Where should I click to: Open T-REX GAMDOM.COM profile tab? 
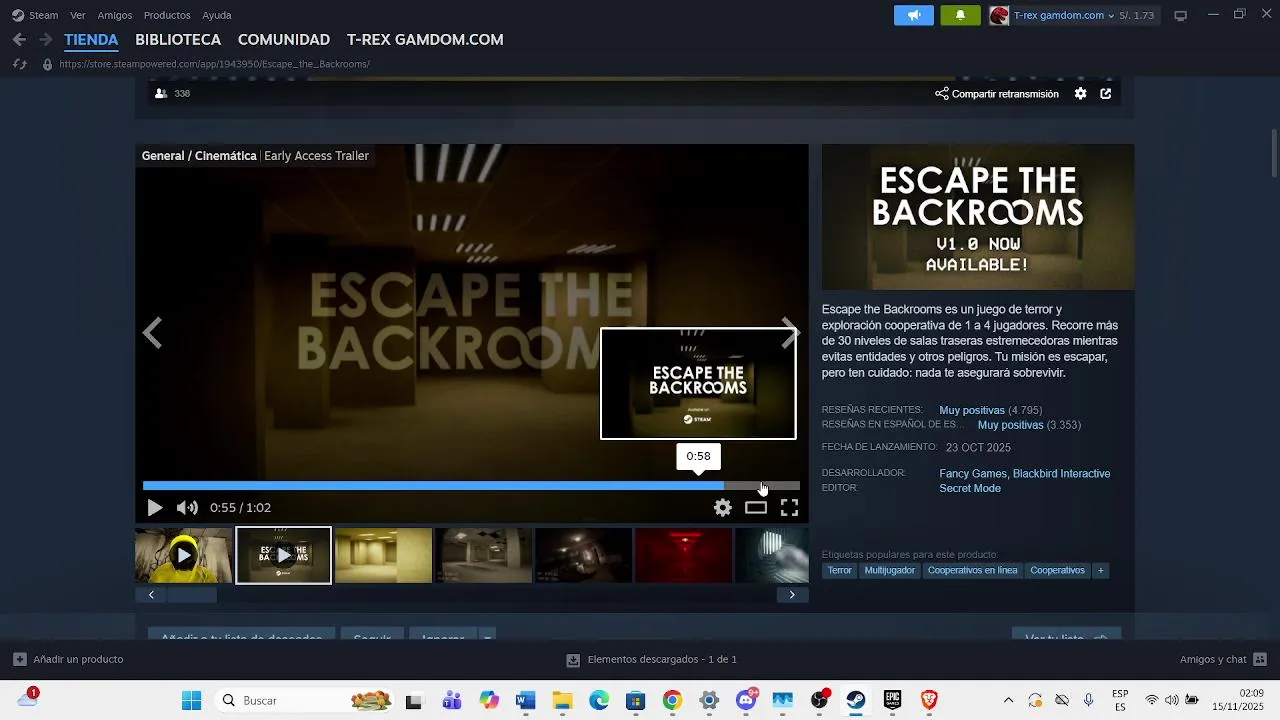(425, 40)
